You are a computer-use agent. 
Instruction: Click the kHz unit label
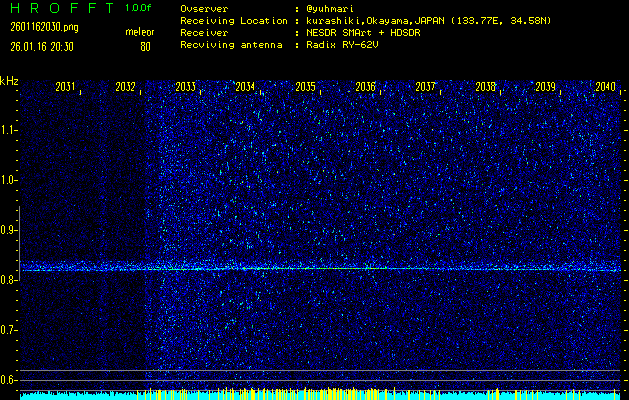point(9,80)
